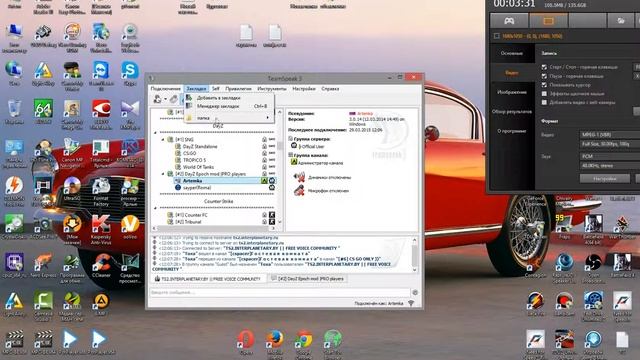This screenshot has width=640, height=360.
Task: Open the Инструменты menu
Action: (272, 89)
